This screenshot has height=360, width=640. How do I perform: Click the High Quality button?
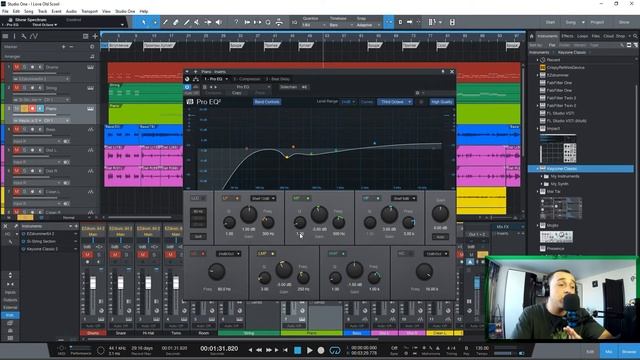point(441,102)
